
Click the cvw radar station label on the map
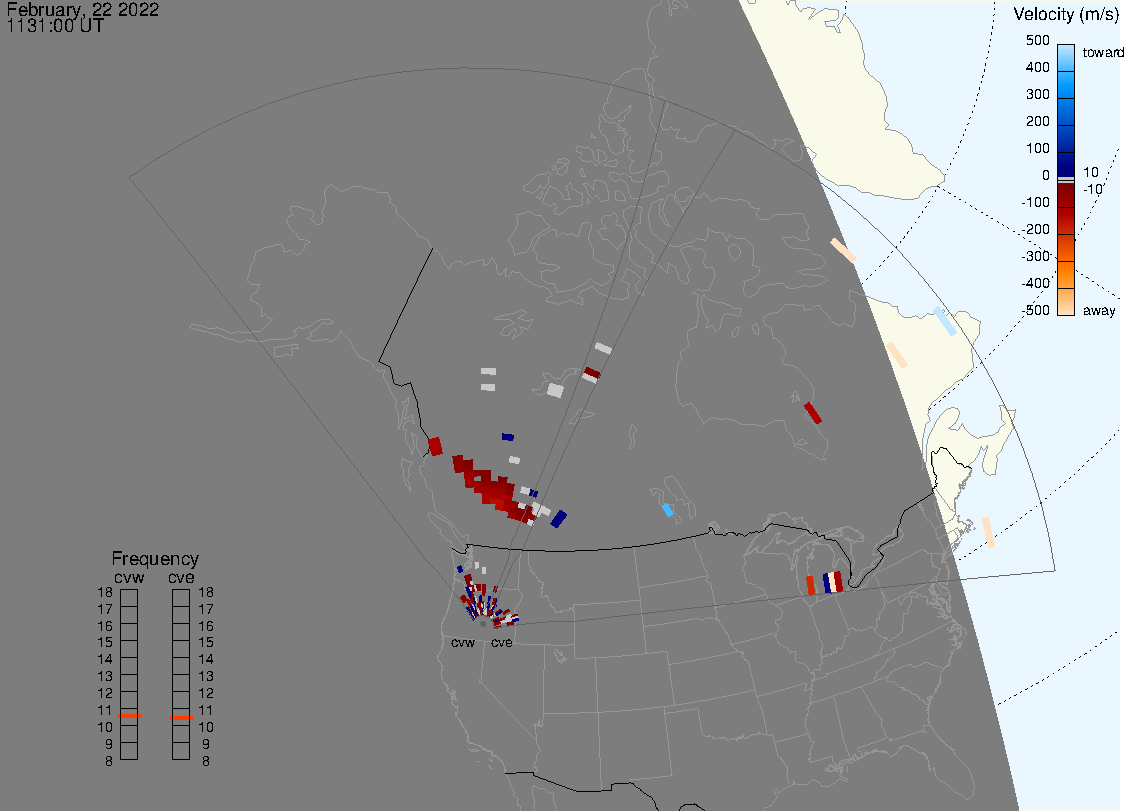pyautogui.click(x=463, y=642)
